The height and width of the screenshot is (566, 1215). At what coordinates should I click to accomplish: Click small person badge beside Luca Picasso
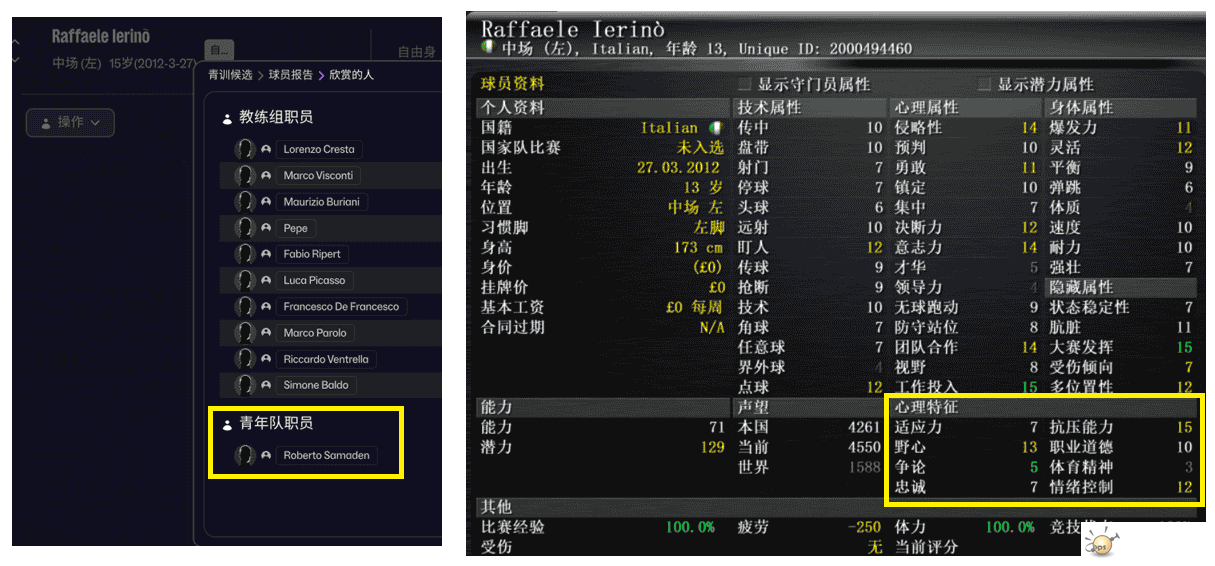click(266, 280)
